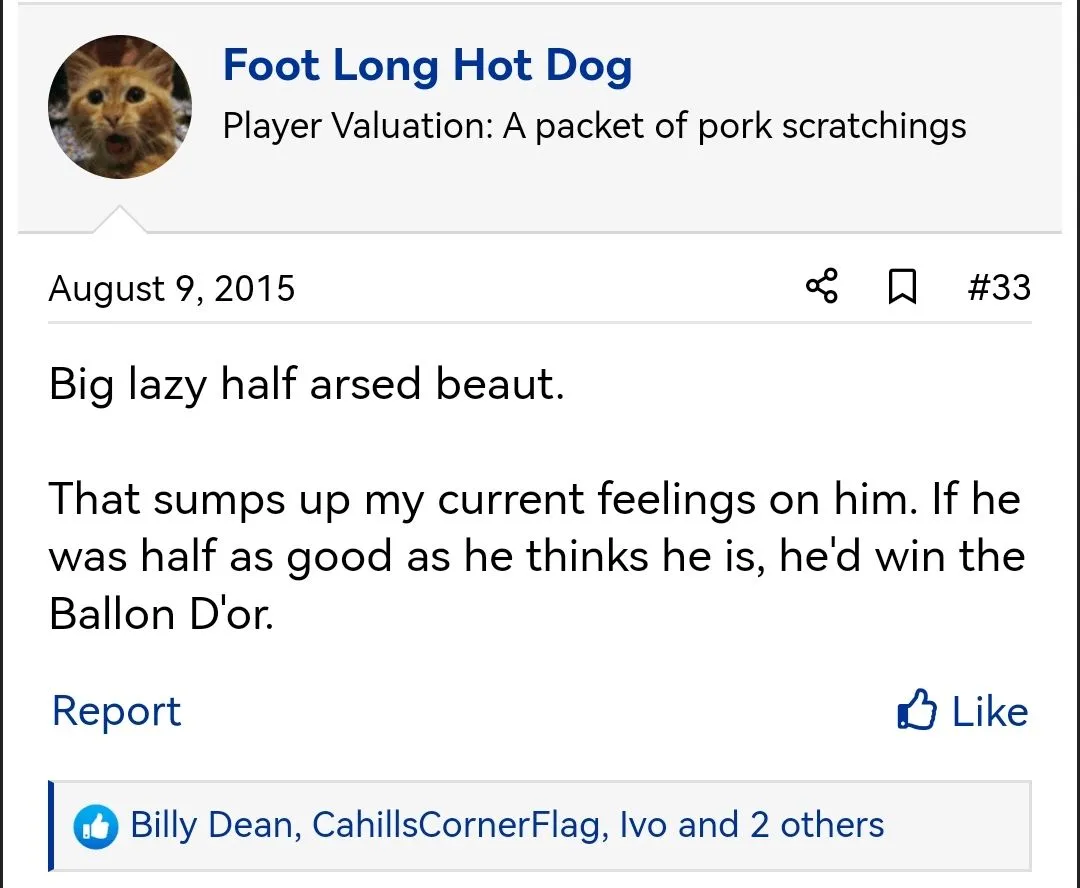Click the thumbs-up icon beside Like

pos(916,712)
